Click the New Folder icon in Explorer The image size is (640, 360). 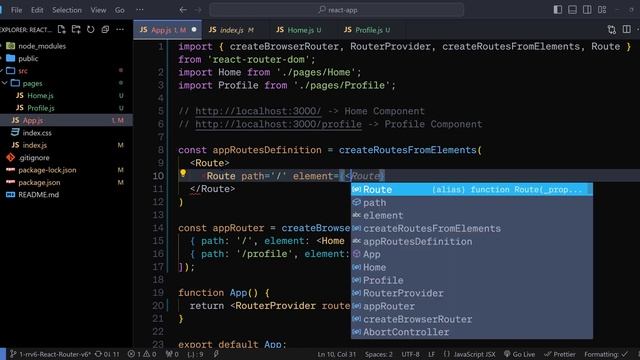coord(76,29)
